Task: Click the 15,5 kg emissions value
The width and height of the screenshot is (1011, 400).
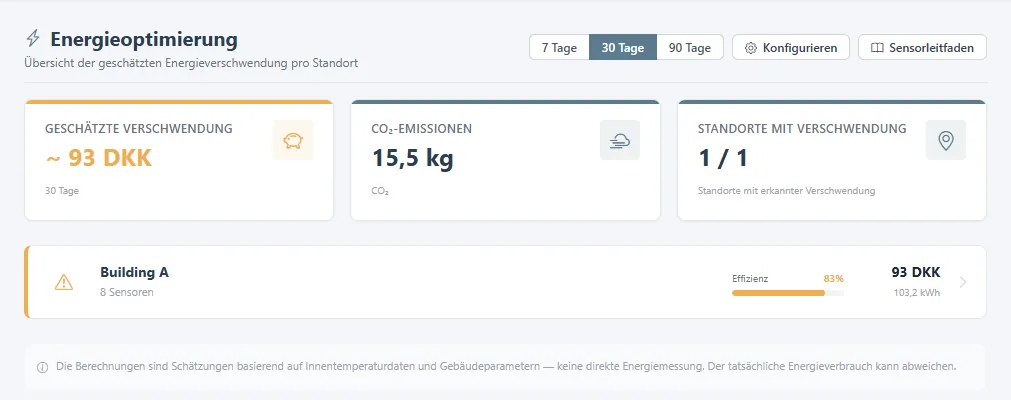Action: [413, 158]
